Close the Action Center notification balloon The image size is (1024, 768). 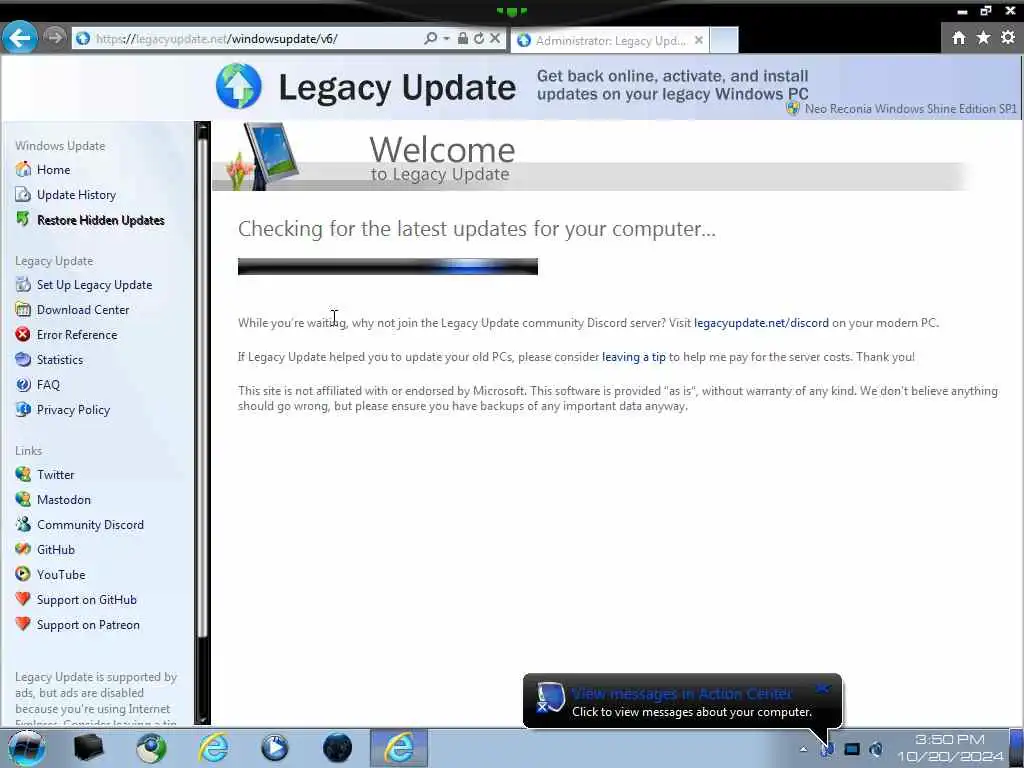click(x=823, y=688)
